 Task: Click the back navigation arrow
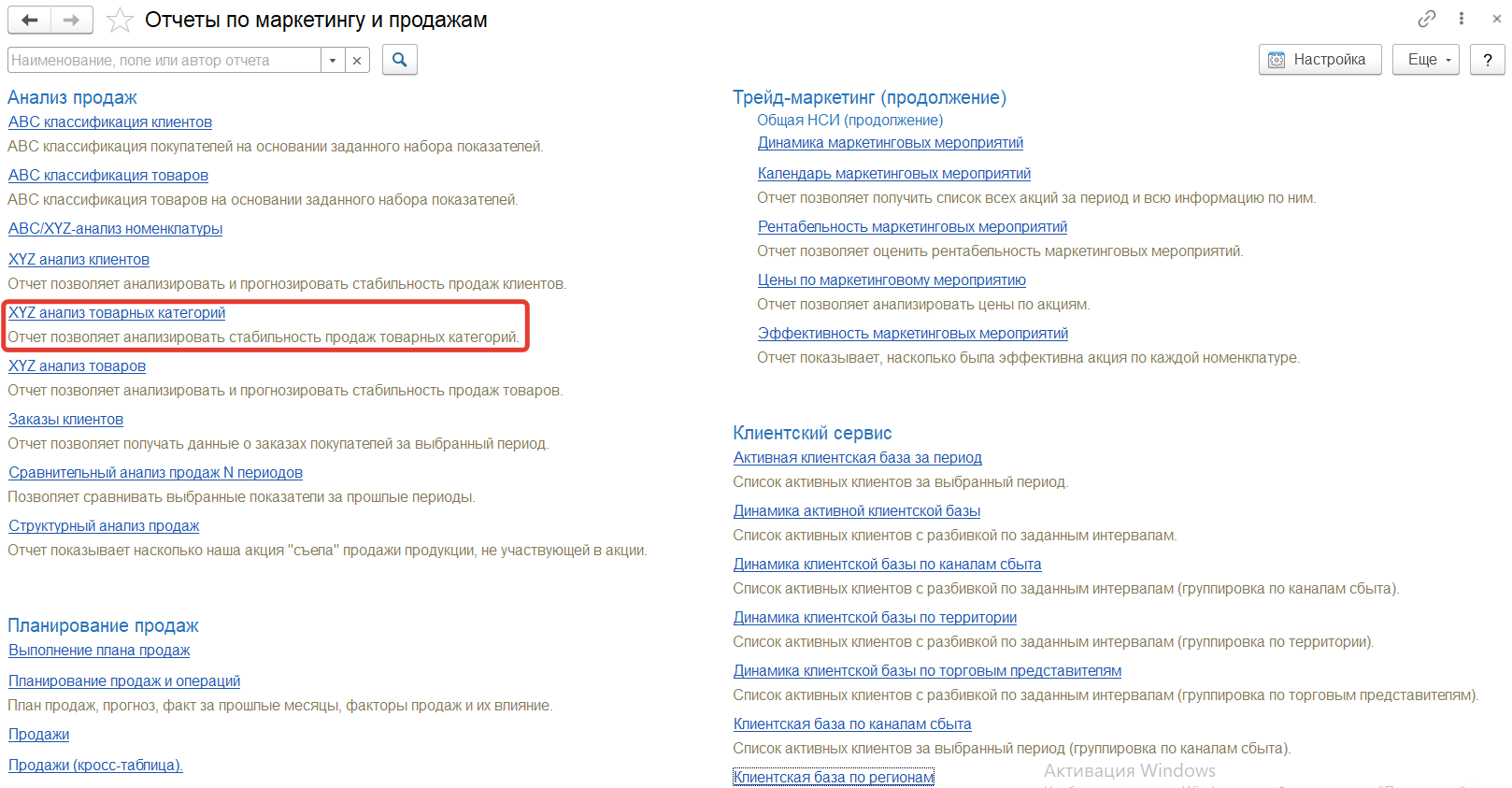click(x=30, y=20)
